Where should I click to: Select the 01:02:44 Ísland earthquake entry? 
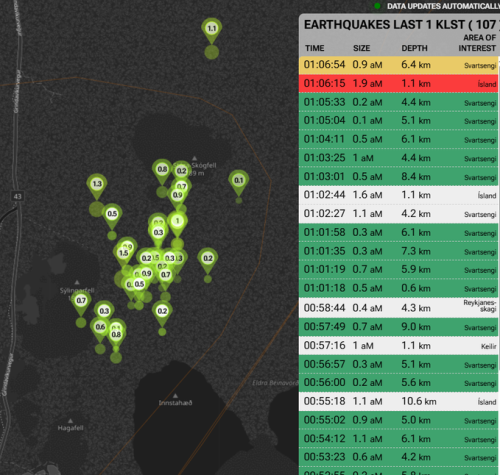click(x=399, y=195)
